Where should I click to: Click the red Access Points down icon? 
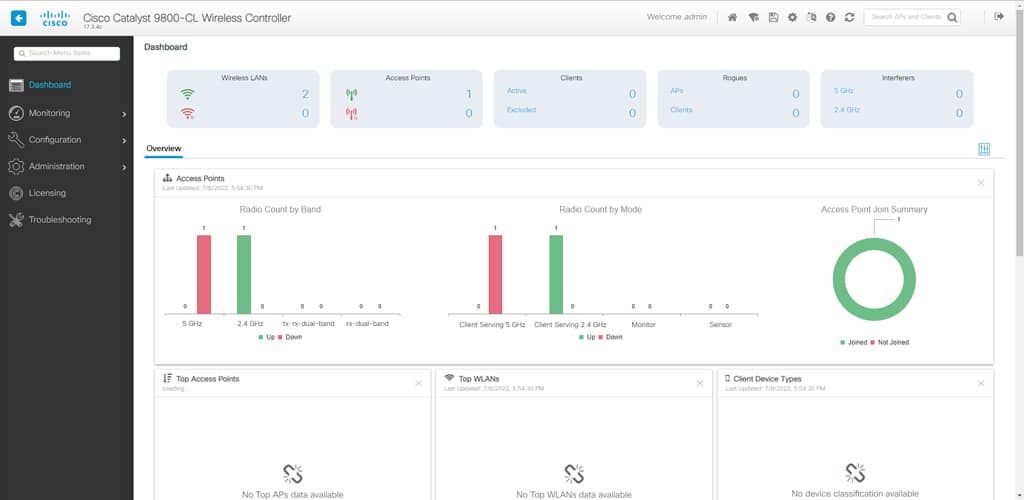(351, 114)
